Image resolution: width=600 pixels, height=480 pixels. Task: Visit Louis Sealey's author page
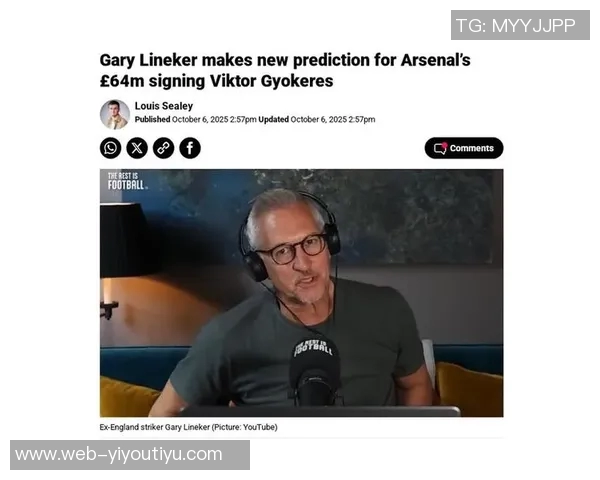(x=164, y=106)
